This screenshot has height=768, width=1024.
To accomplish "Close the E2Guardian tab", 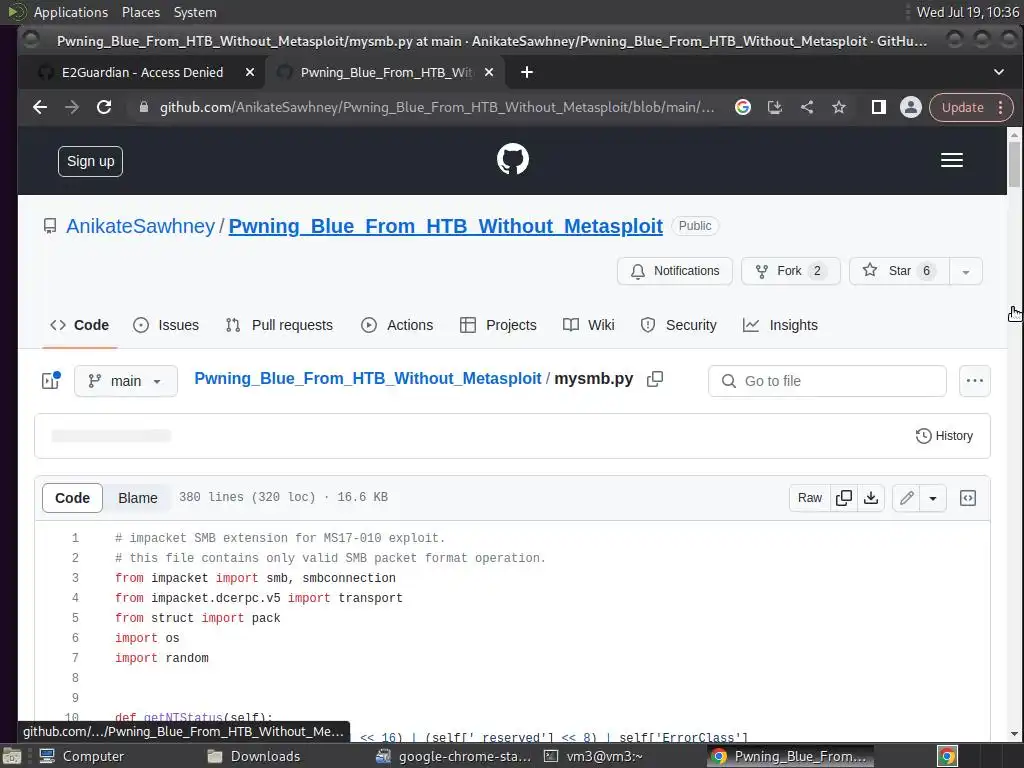I will point(249,72).
